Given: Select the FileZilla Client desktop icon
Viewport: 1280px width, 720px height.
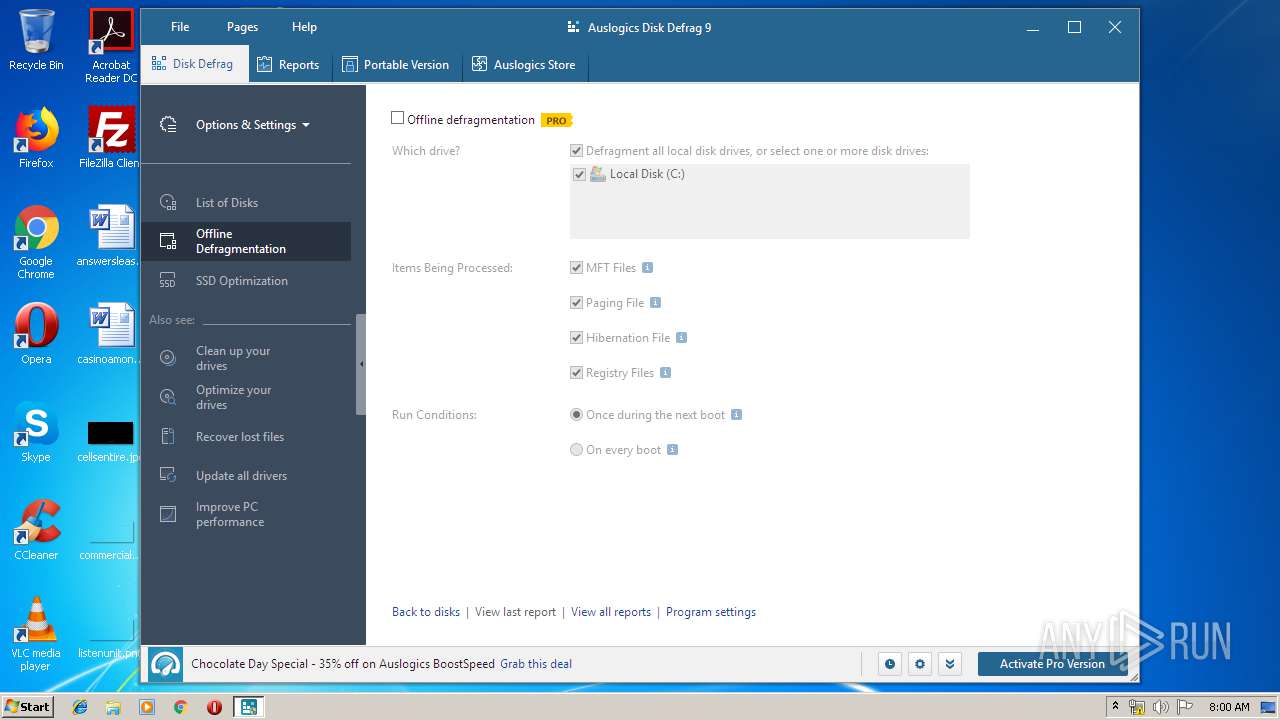Looking at the screenshot, I should (x=111, y=138).
